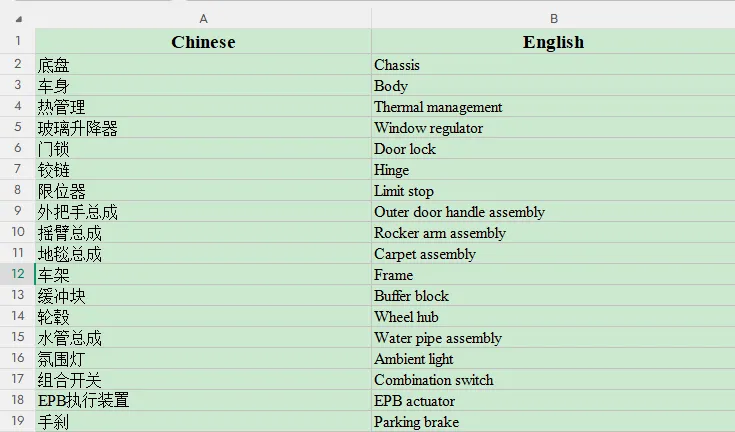Click the select-all corner triangle
This screenshot has height=432, width=735.
[18, 19]
